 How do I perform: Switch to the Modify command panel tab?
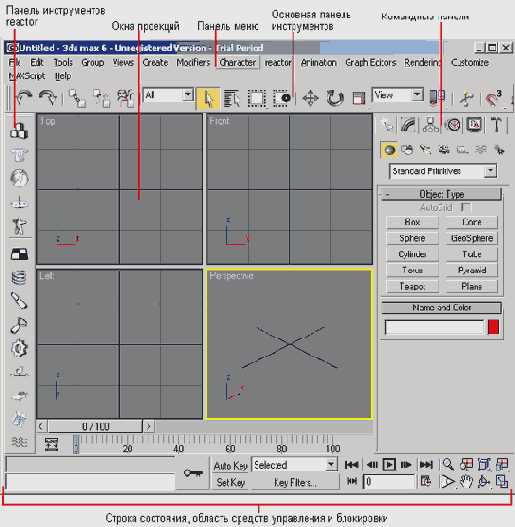(408, 125)
